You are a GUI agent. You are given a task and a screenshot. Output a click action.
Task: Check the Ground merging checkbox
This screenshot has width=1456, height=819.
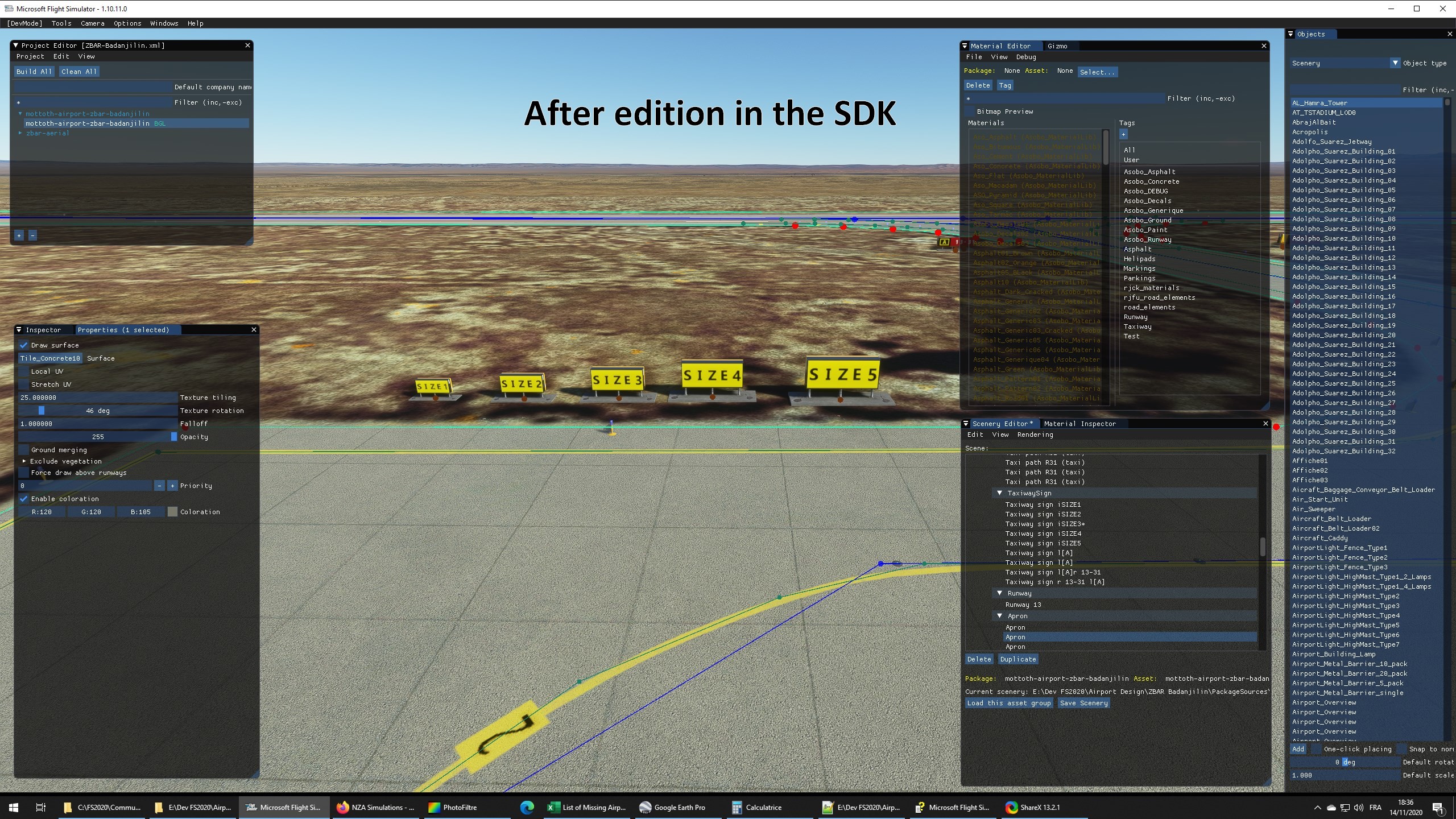tap(23, 449)
